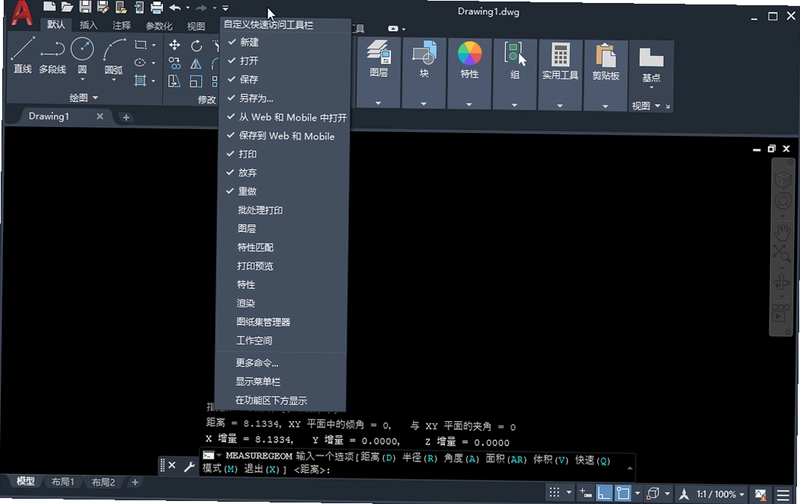Click the command line wrench customize icon
Screen dimensions: 800x504
pyautogui.click(x=189, y=466)
